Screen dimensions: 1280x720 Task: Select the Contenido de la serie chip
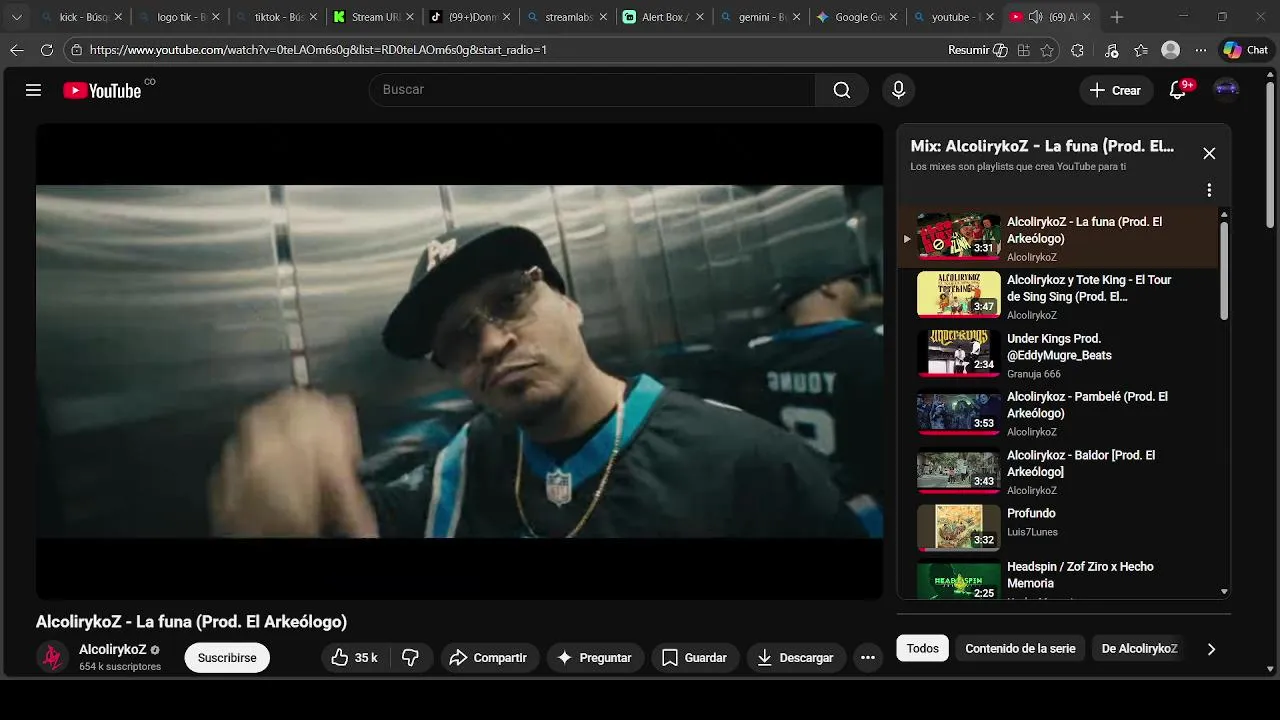click(1020, 648)
